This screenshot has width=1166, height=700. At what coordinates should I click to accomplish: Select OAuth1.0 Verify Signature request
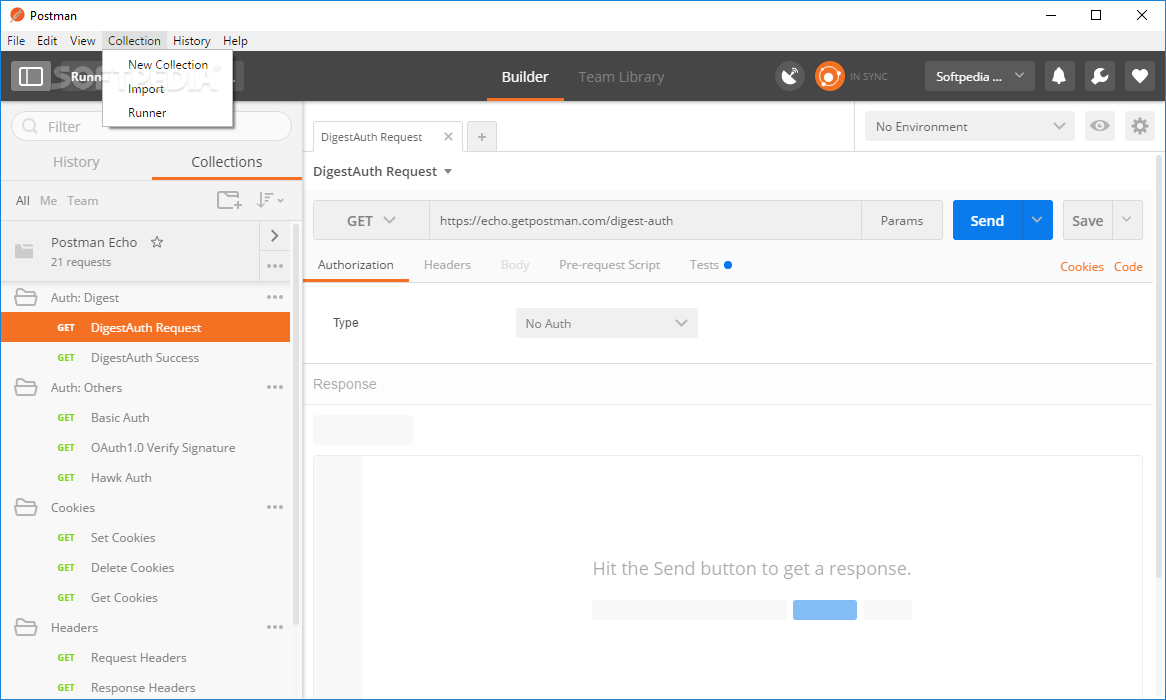(x=146, y=447)
